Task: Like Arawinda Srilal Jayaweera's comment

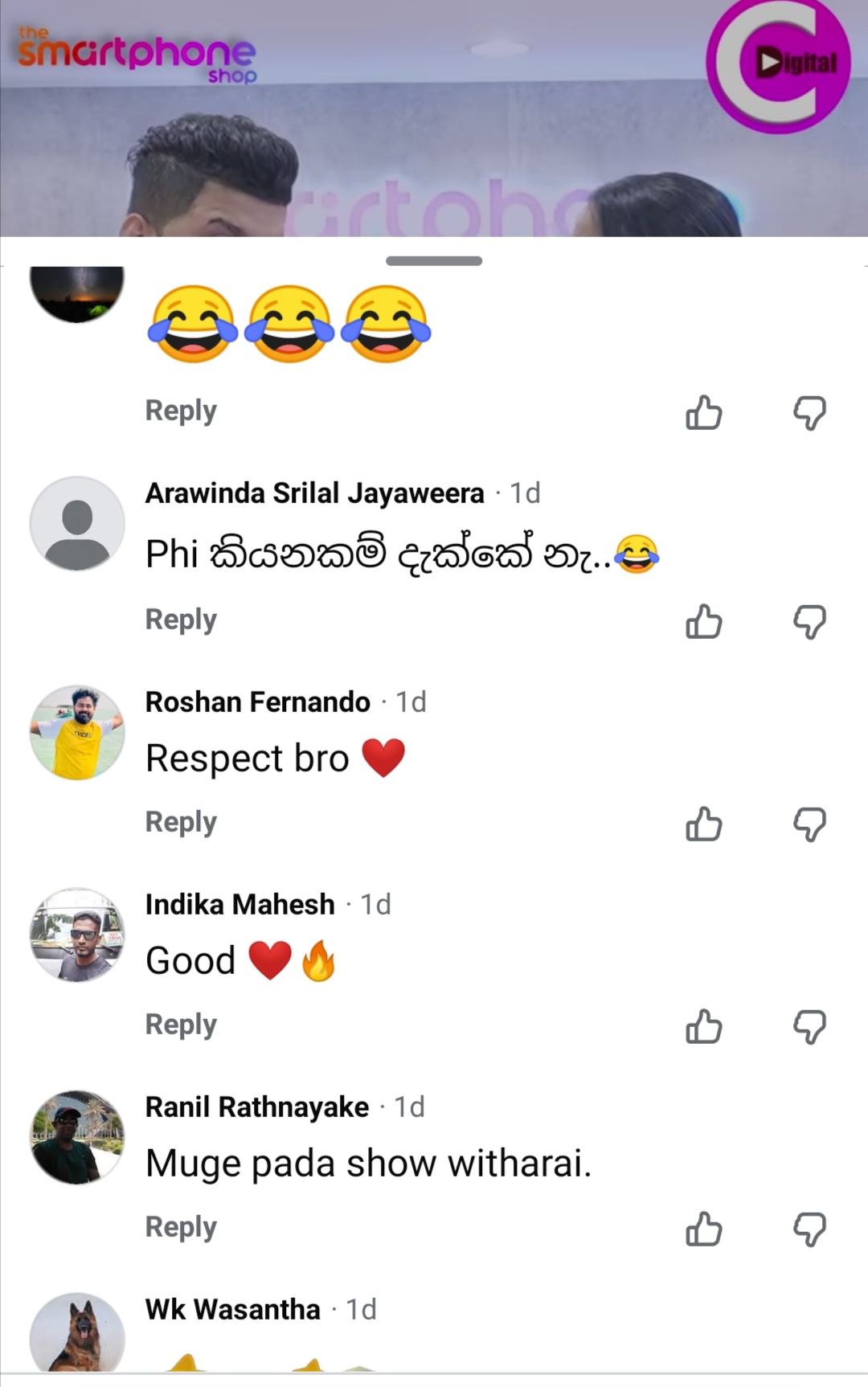Action: click(704, 621)
